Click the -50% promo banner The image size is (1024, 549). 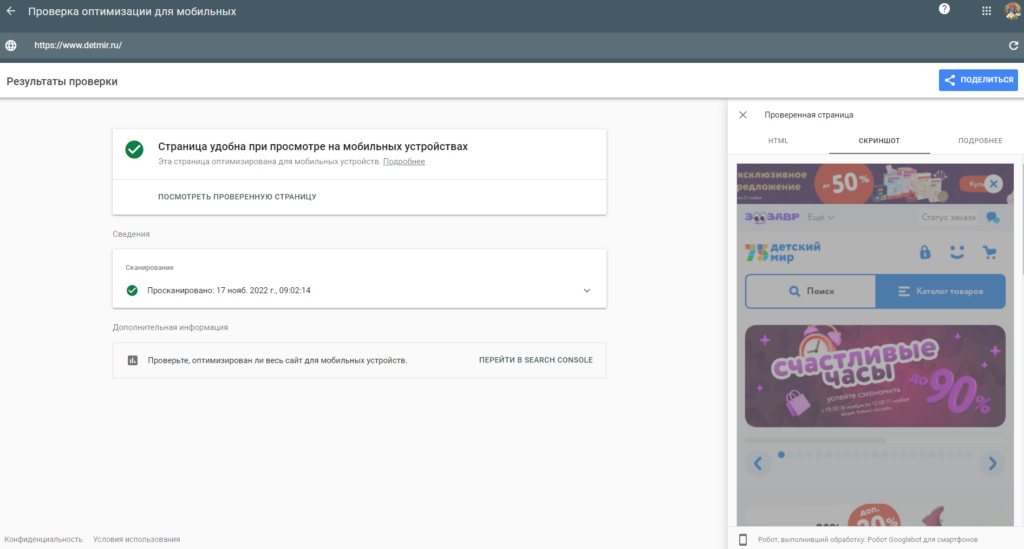click(875, 183)
